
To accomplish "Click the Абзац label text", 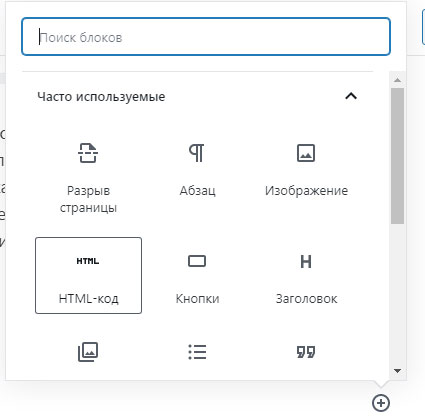I will click(197, 191).
